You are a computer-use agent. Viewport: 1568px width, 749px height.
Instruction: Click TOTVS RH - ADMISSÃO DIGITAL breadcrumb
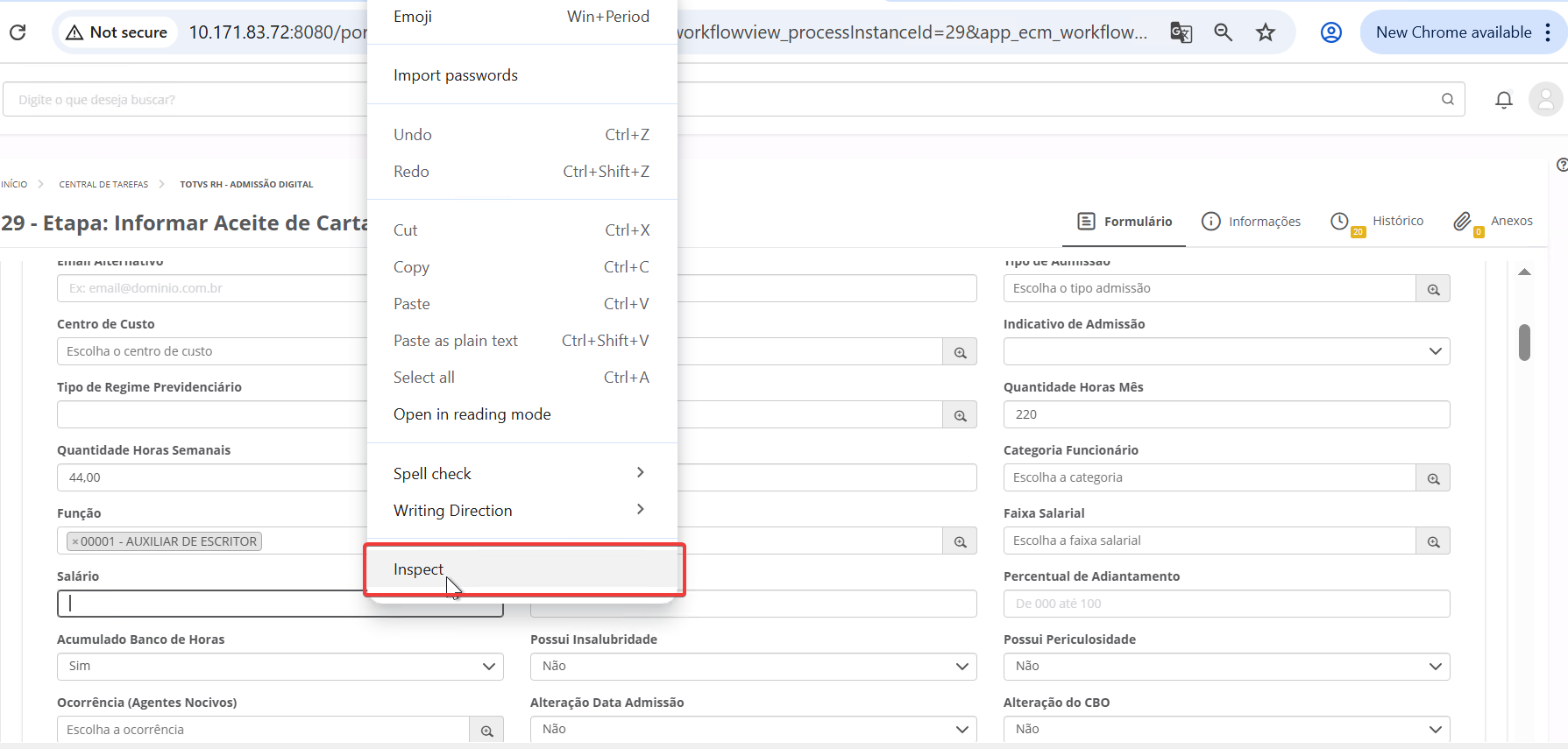[x=246, y=185]
